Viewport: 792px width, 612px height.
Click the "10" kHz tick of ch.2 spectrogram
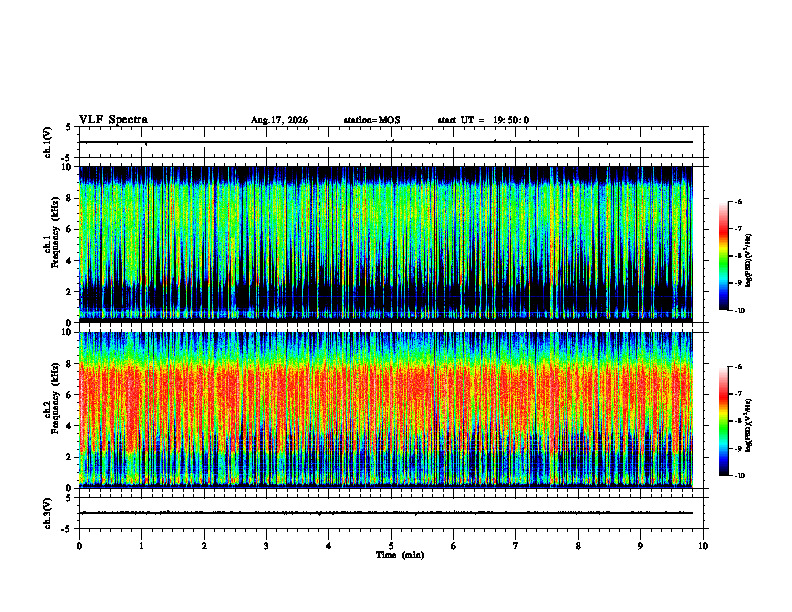pos(67,332)
